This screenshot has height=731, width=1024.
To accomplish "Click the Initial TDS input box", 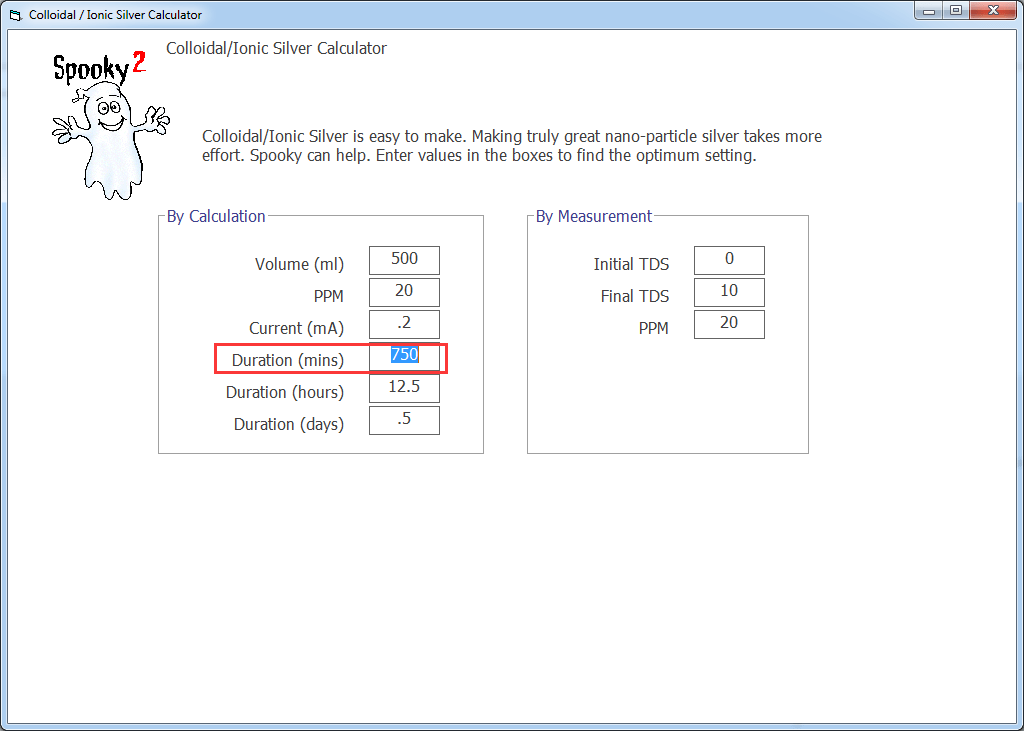I will 729,260.
